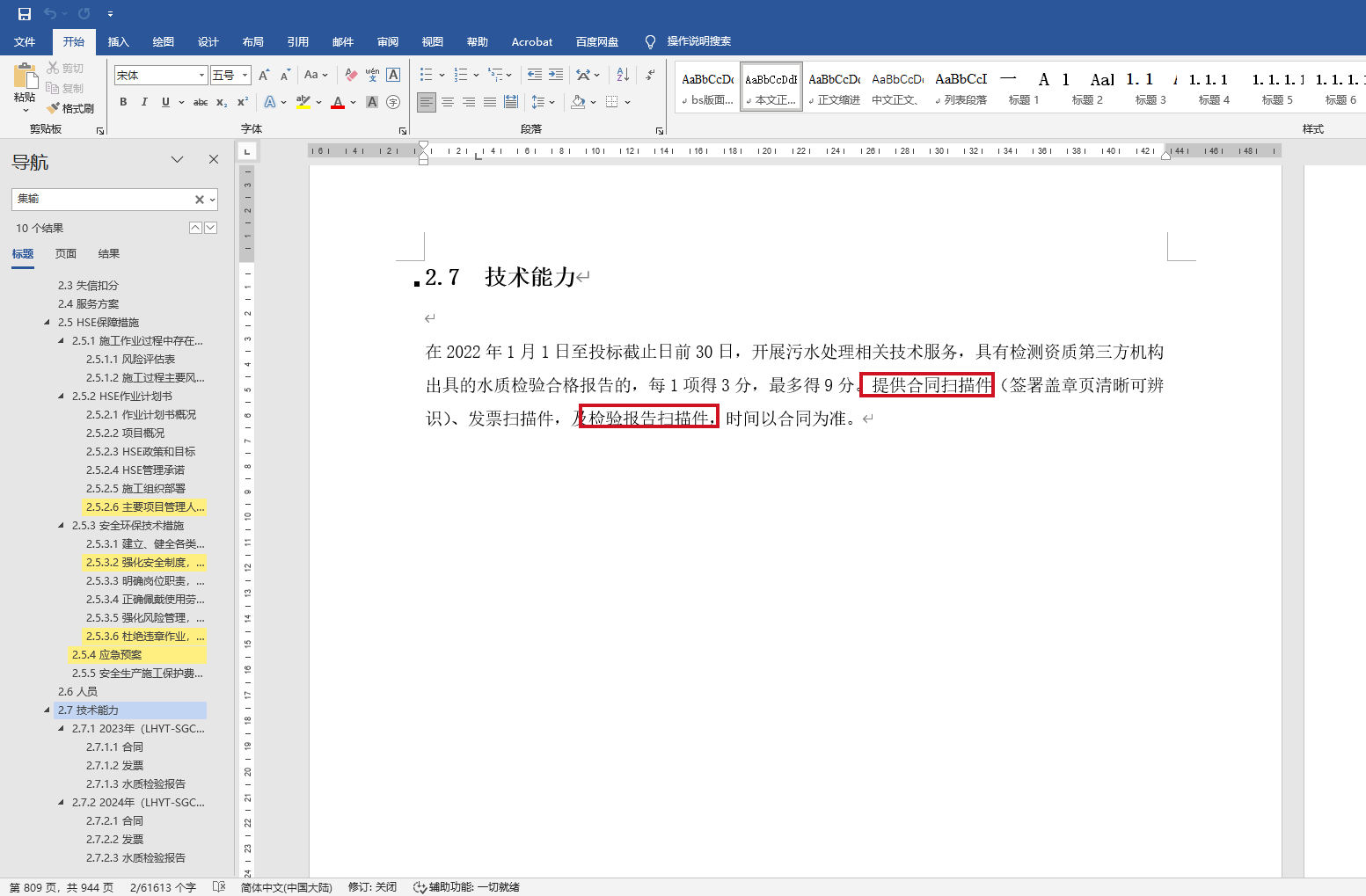Switch to the 设计 ribbon tab
This screenshot has height=896, width=1366.
coord(208,41)
